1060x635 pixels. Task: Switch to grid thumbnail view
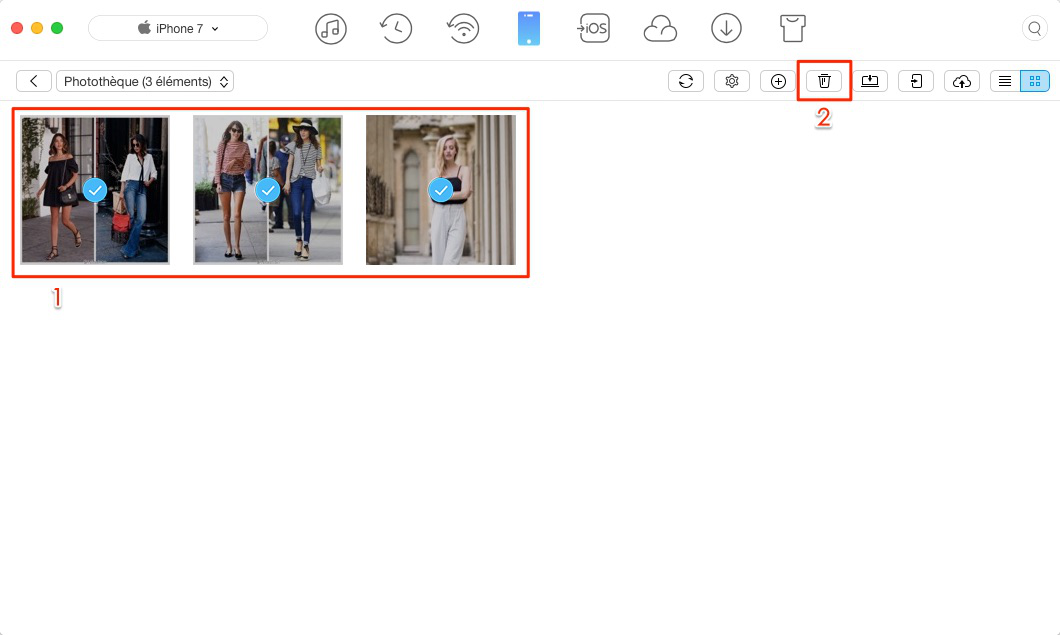pyautogui.click(x=1035, y=81)
